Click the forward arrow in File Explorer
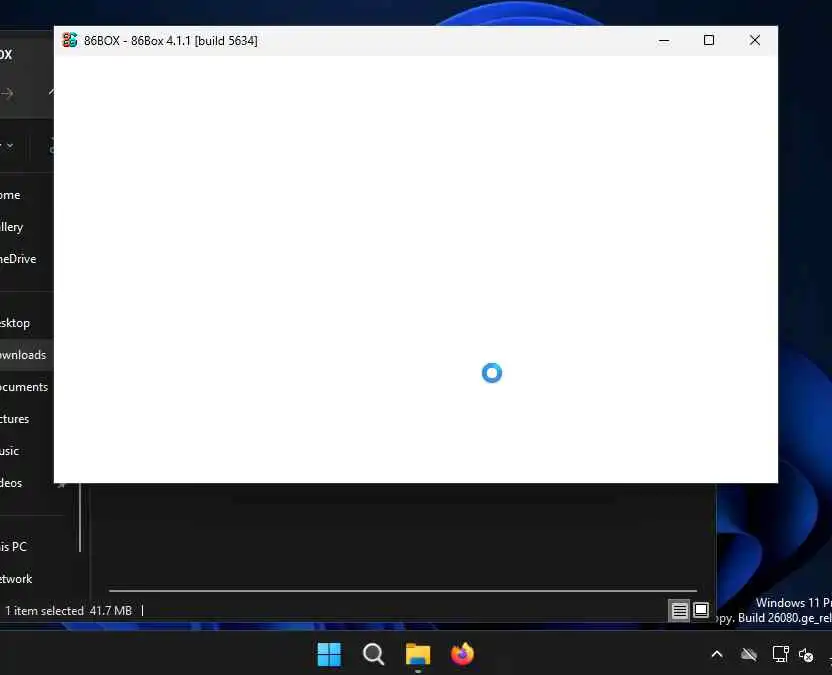832x675 pixels. coord(7,94)
